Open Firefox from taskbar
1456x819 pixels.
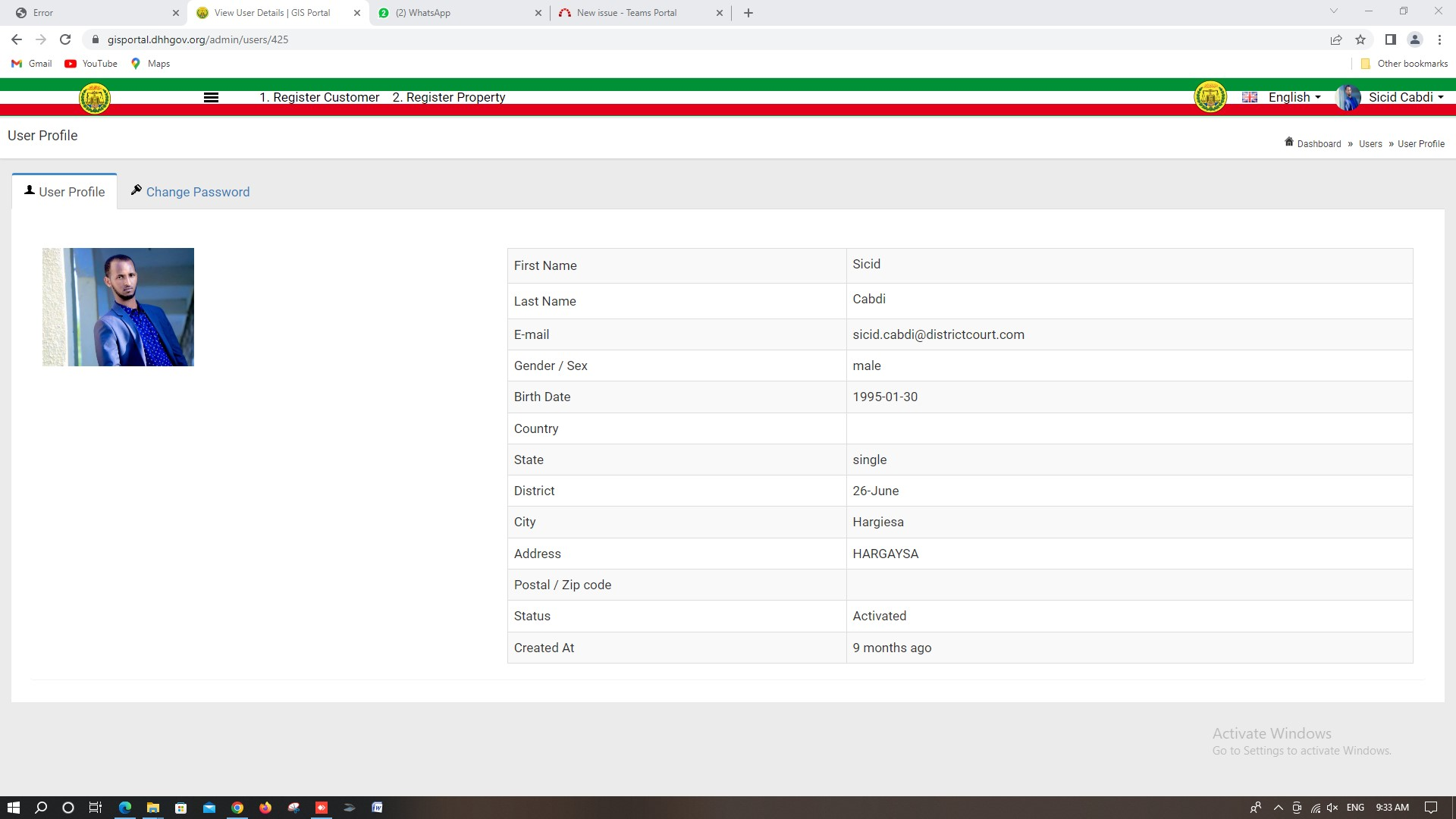click(x=265, y=808)
